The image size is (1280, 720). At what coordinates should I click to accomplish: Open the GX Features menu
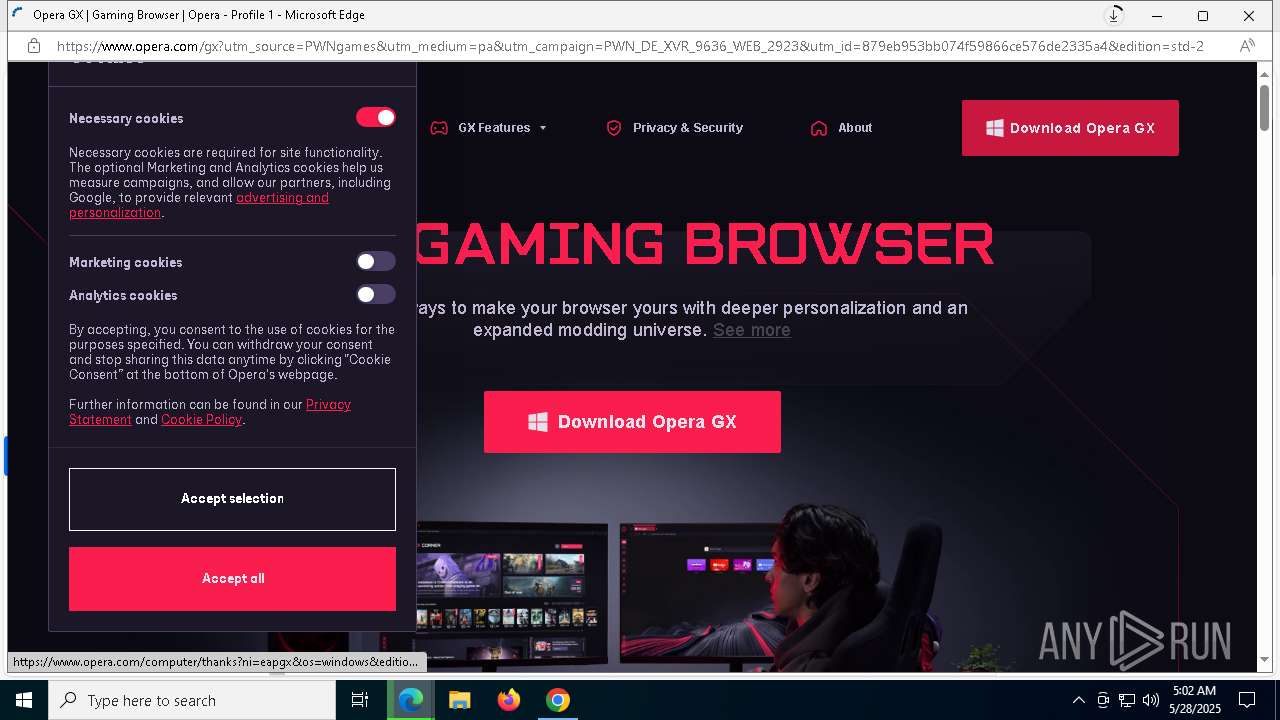coord(494,128)
